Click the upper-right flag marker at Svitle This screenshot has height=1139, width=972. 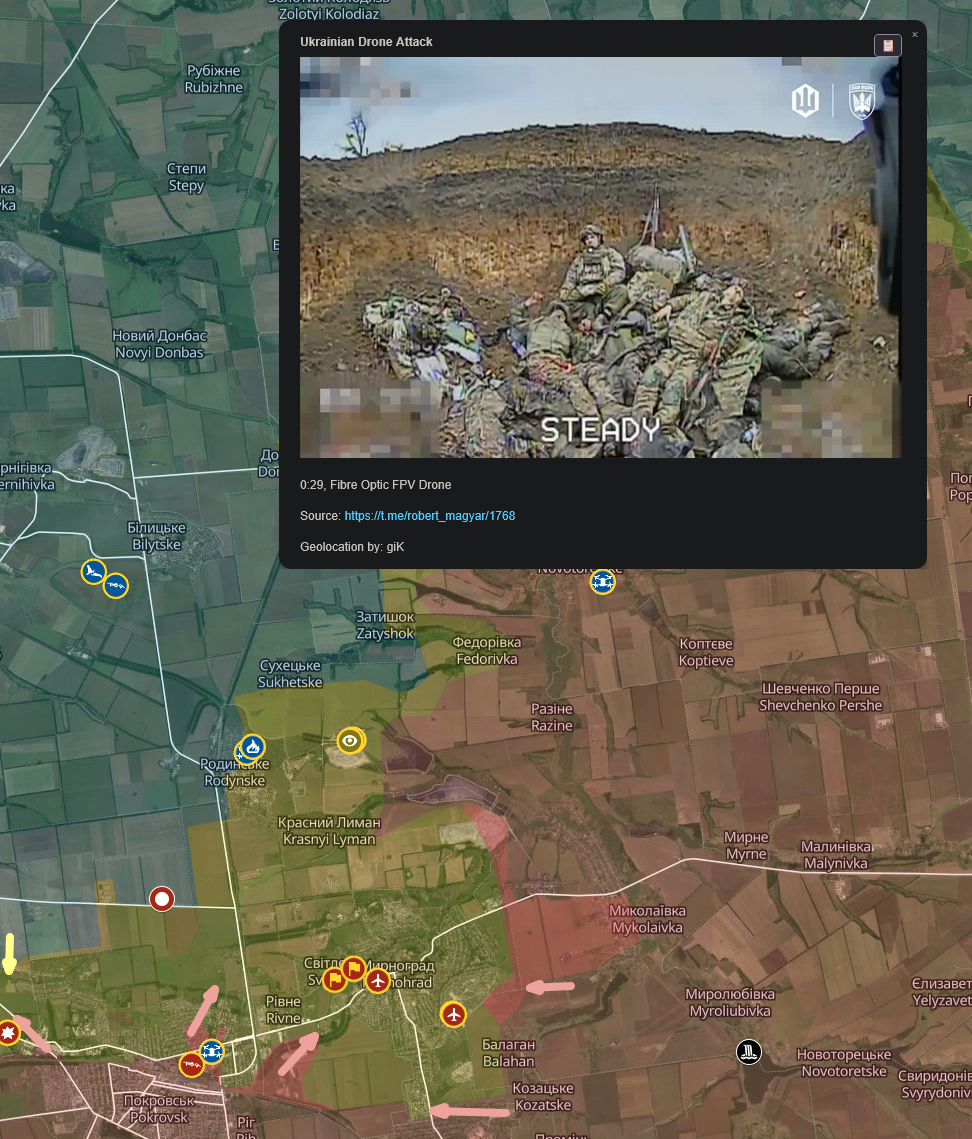(x=354, y=968)
